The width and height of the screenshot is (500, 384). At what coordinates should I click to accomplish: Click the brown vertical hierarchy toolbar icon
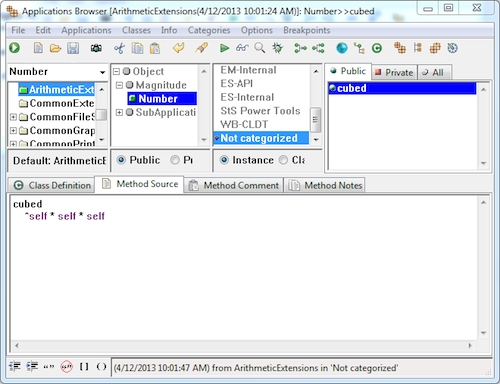coord(417,48)
